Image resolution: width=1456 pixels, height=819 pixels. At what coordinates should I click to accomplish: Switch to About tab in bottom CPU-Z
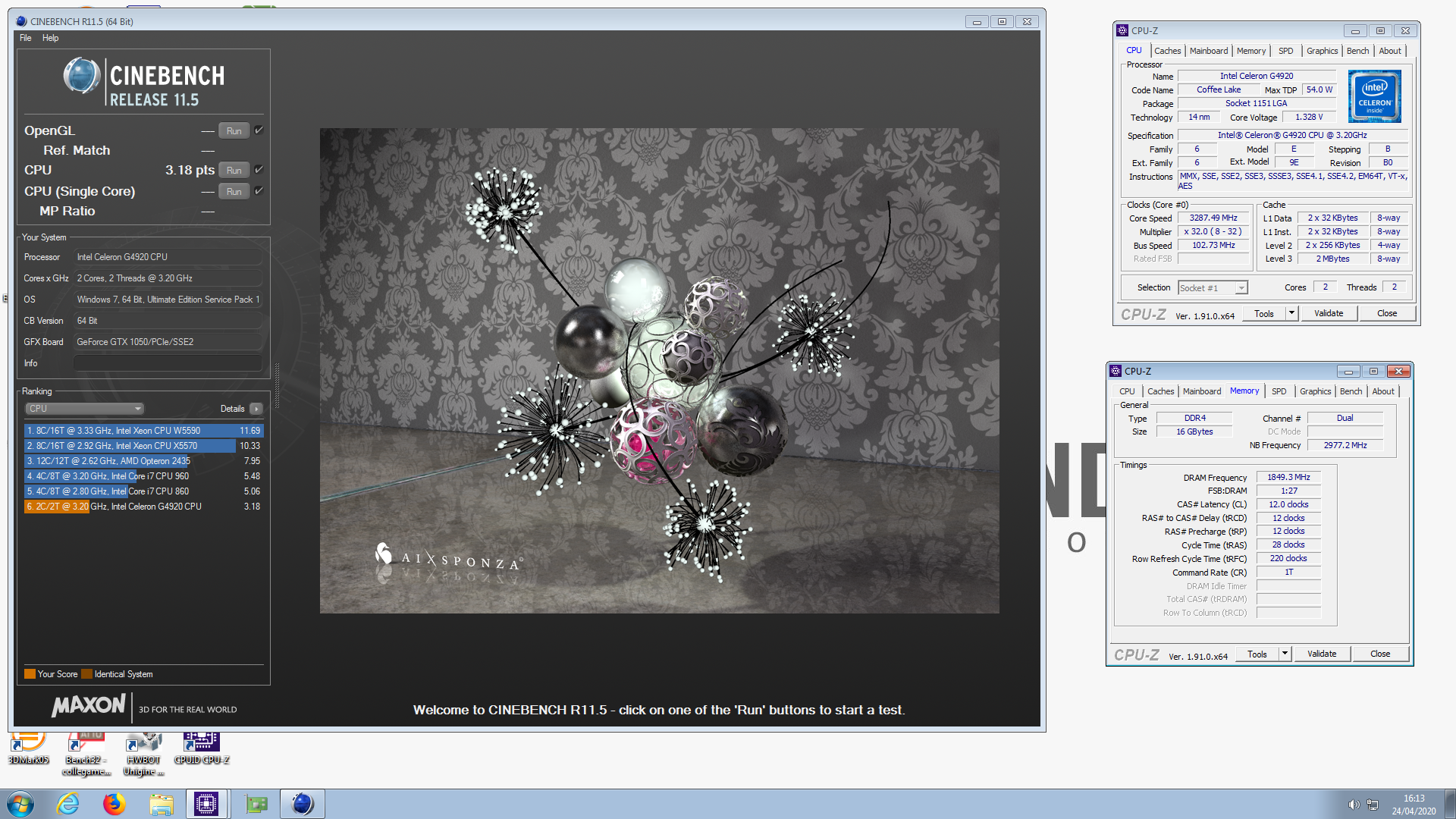[x=1382, y=391]
